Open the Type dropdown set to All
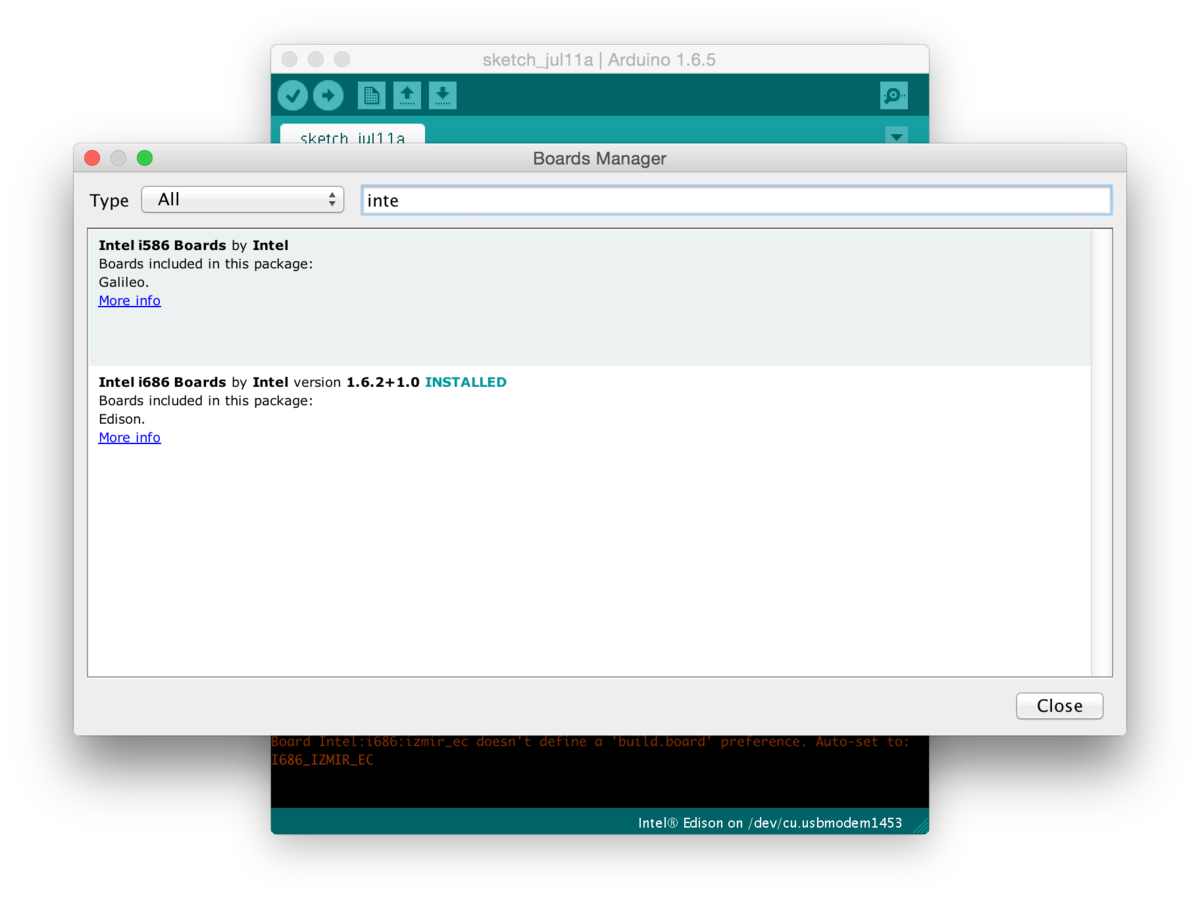1200x900 pixels. click(242, 199)
